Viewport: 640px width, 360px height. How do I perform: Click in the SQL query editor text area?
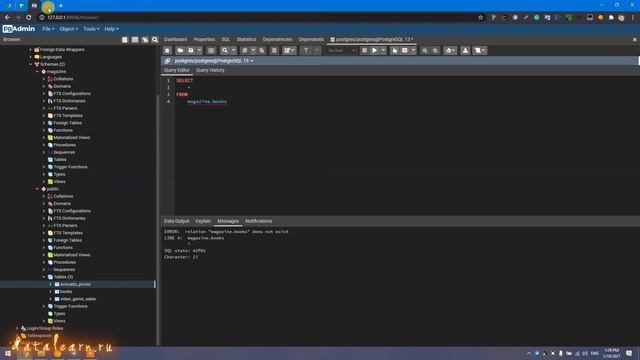coord(406,145)
